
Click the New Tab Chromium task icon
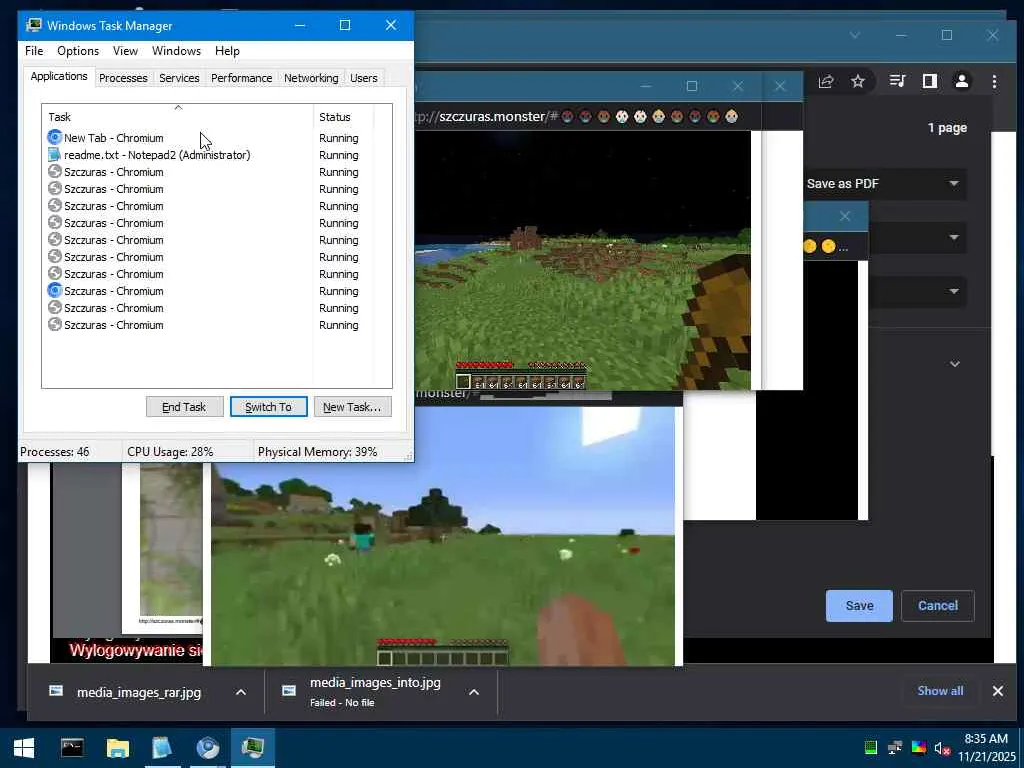point(55,138)
